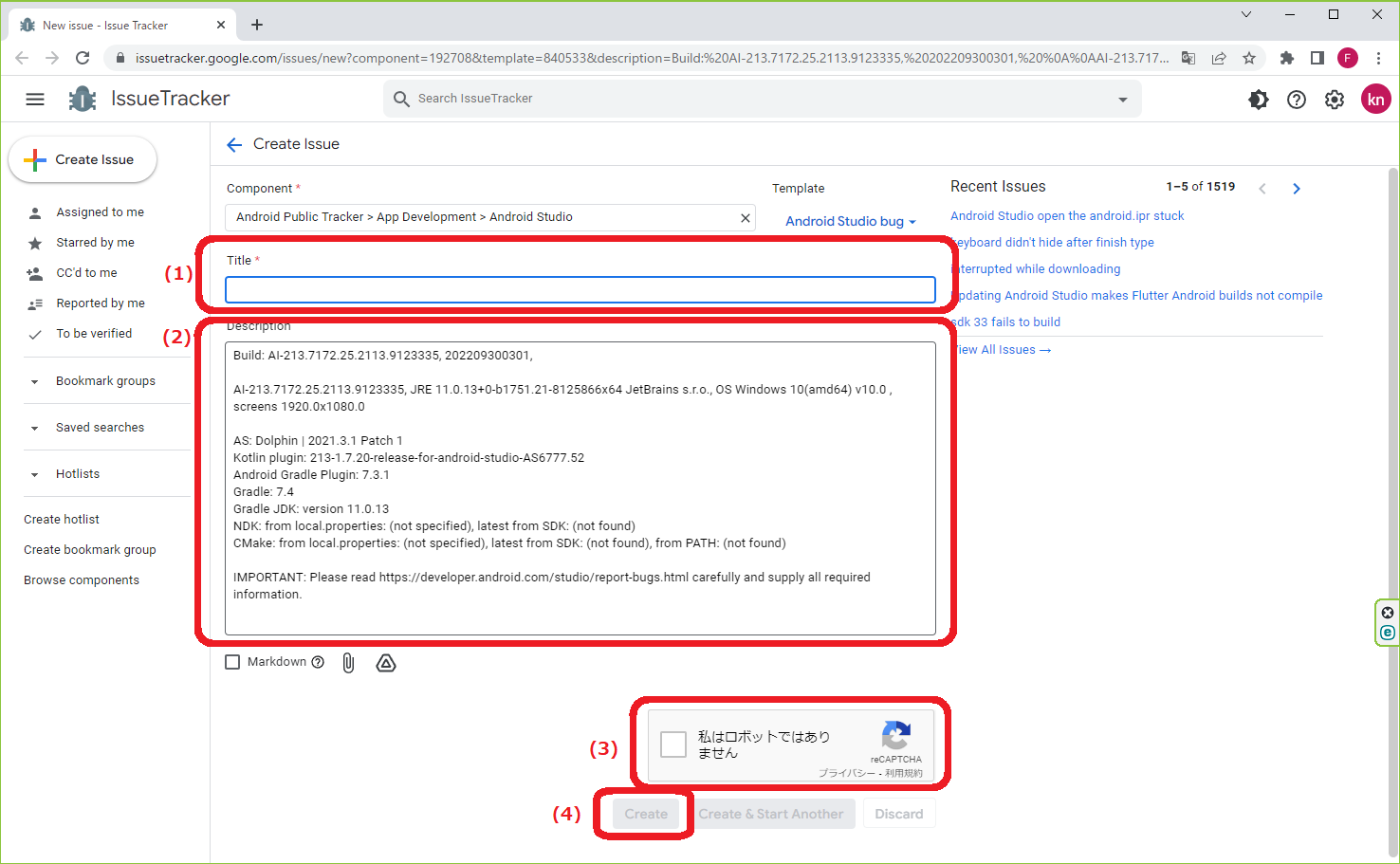
Task: Toggle the browser side panel icon
Action: point(1317,58)
